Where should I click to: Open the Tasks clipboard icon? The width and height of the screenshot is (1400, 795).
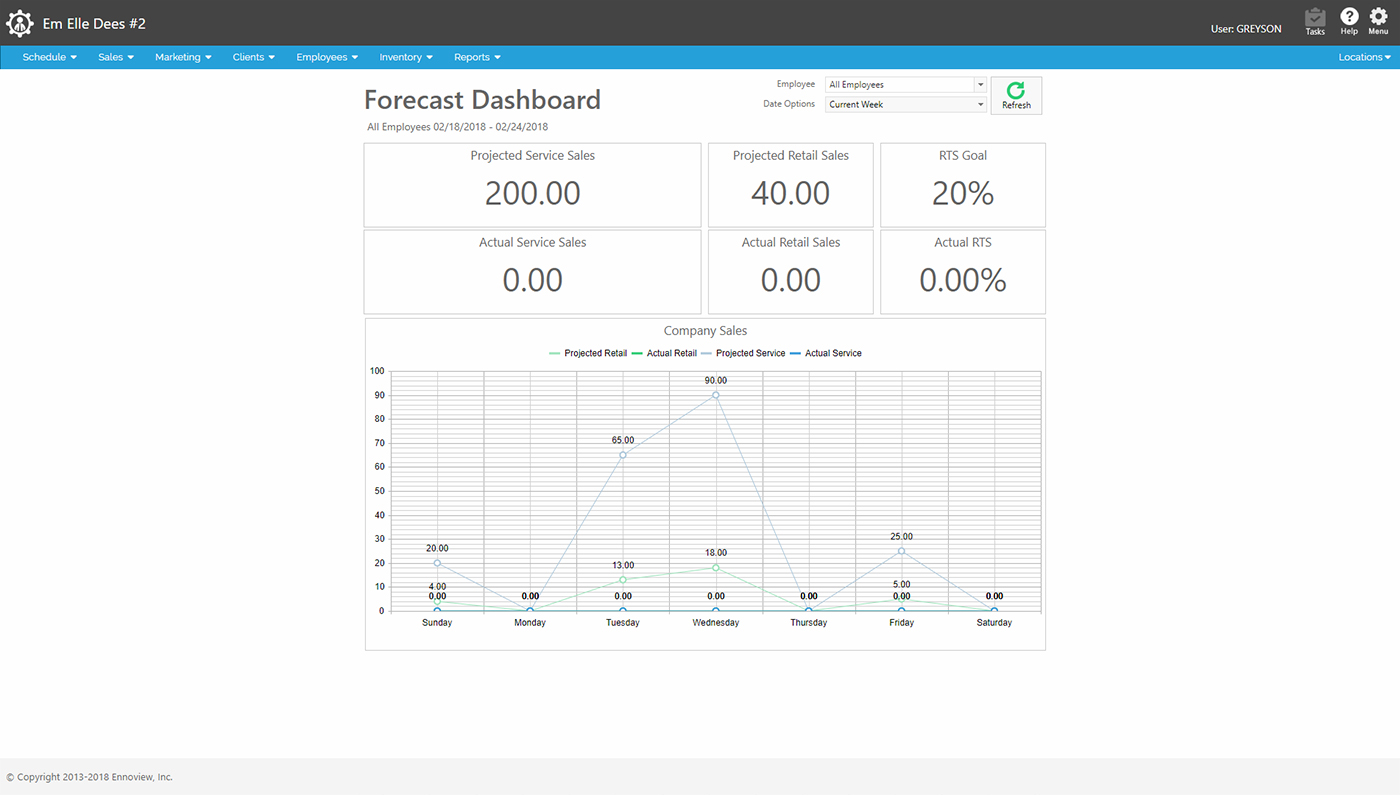(x=1315, y=21)
